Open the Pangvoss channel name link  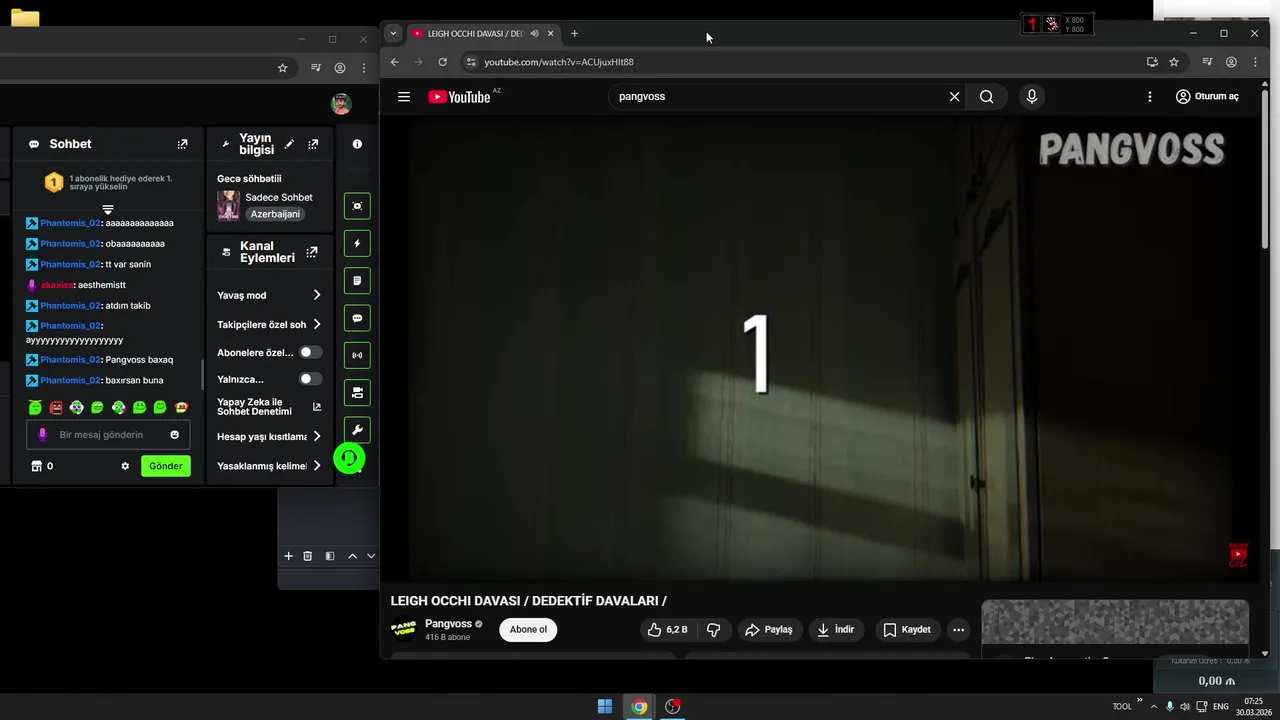448,624
